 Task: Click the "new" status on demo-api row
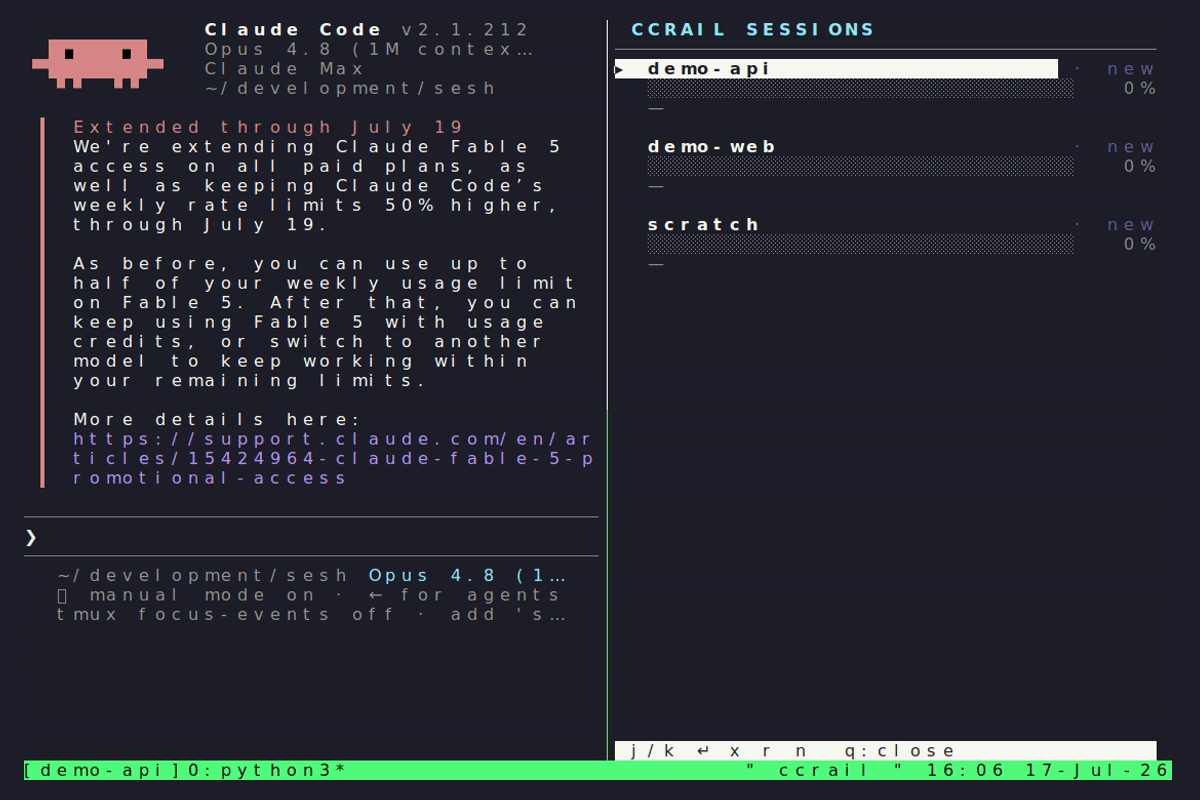pos(1131,69)
